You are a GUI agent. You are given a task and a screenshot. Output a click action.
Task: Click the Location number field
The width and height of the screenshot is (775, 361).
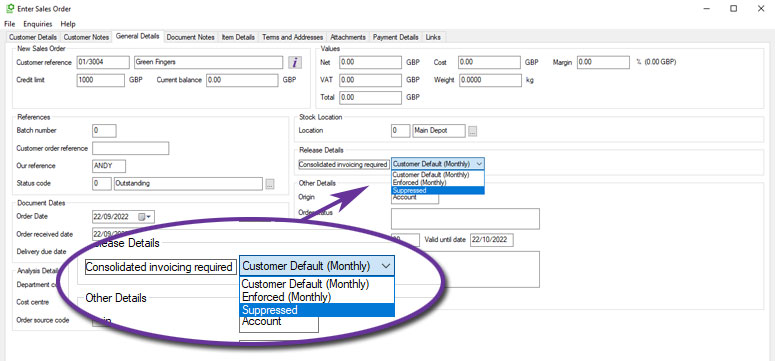point(400,131)
